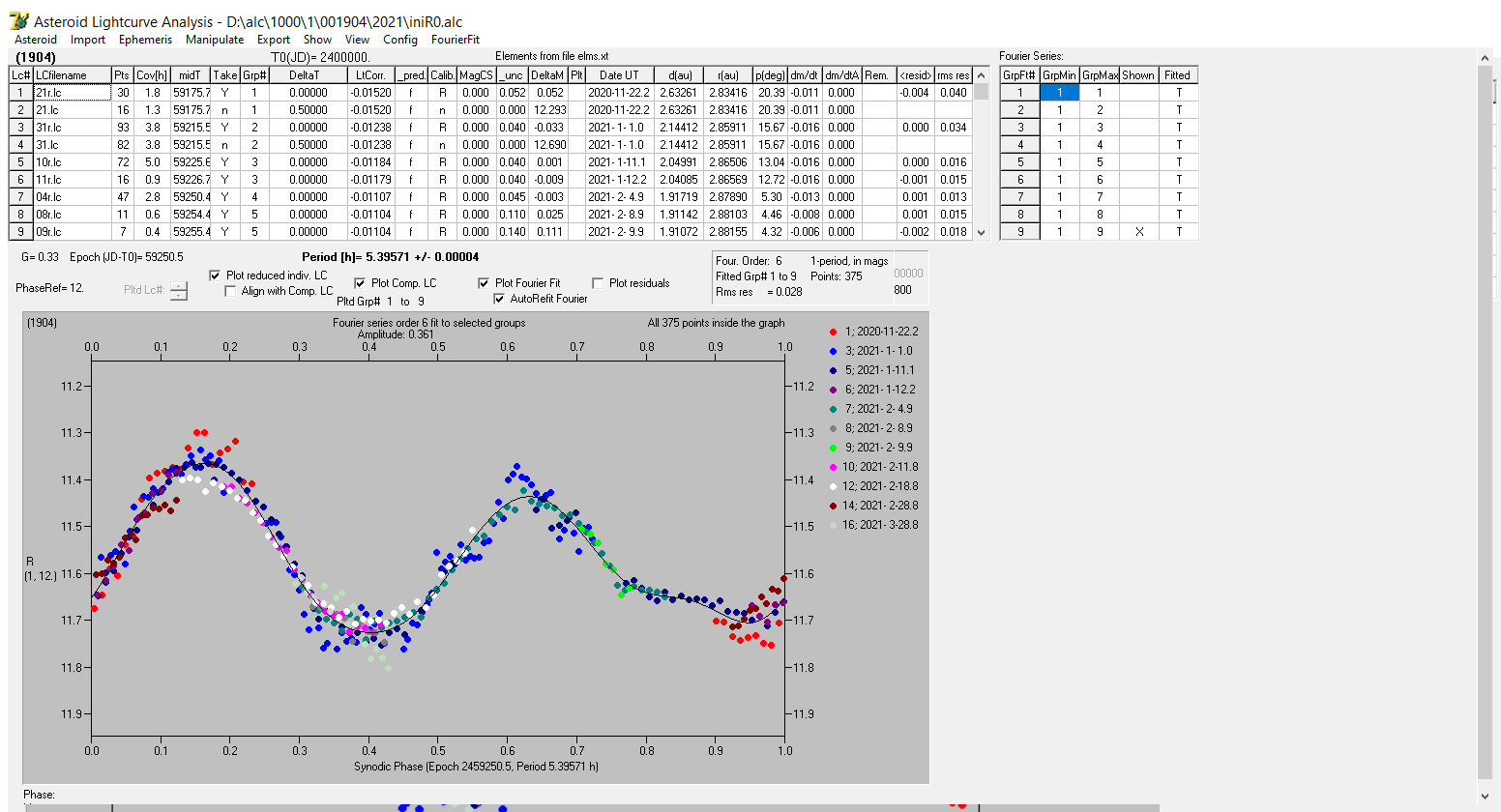Select row 1 filename 21r.lc
The width and height of the screenshot is (1501, 812).
(x=73, y=93)
